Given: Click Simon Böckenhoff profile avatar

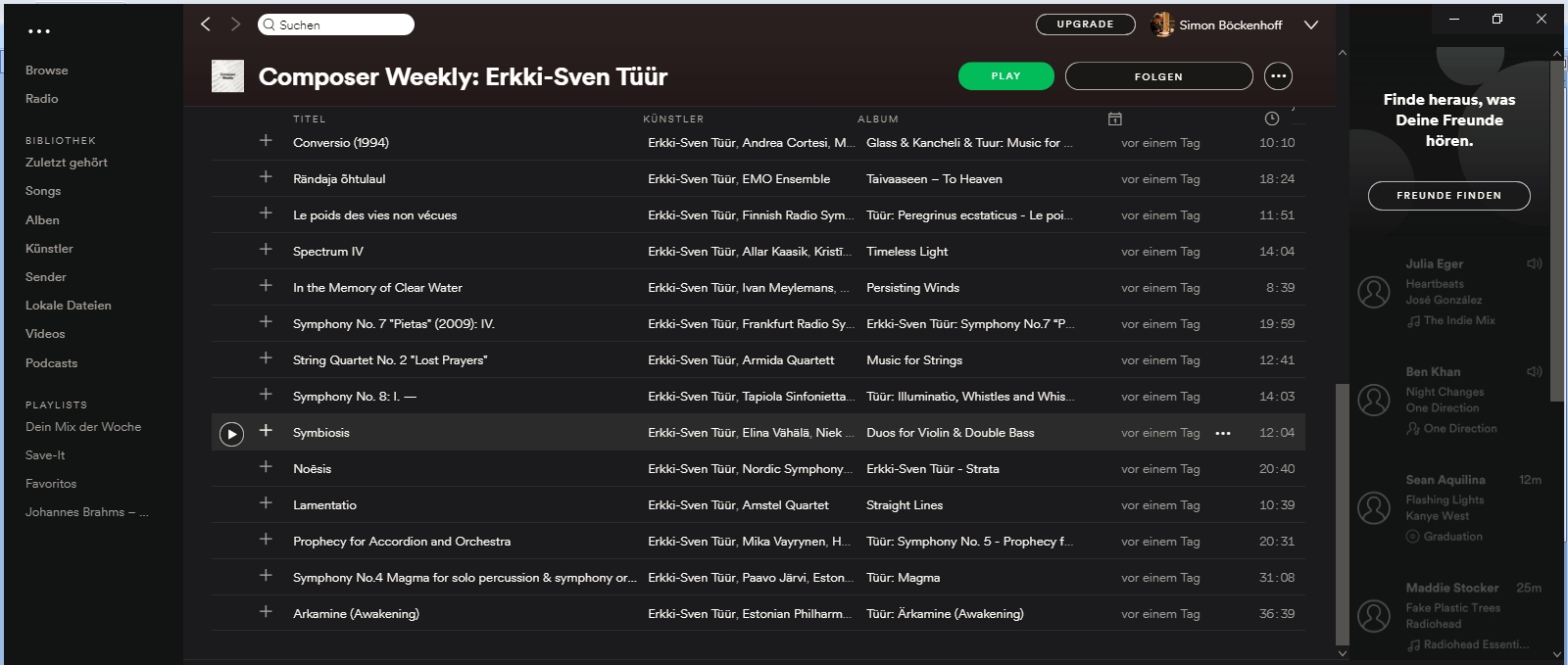Looking at the screenshot, I should pos(1162,24).
